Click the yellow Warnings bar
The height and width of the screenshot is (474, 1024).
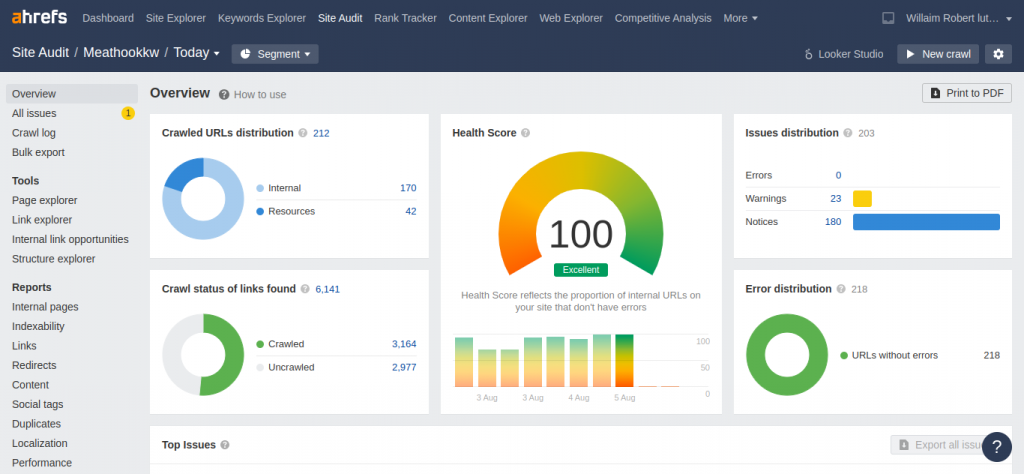[862, 198]
